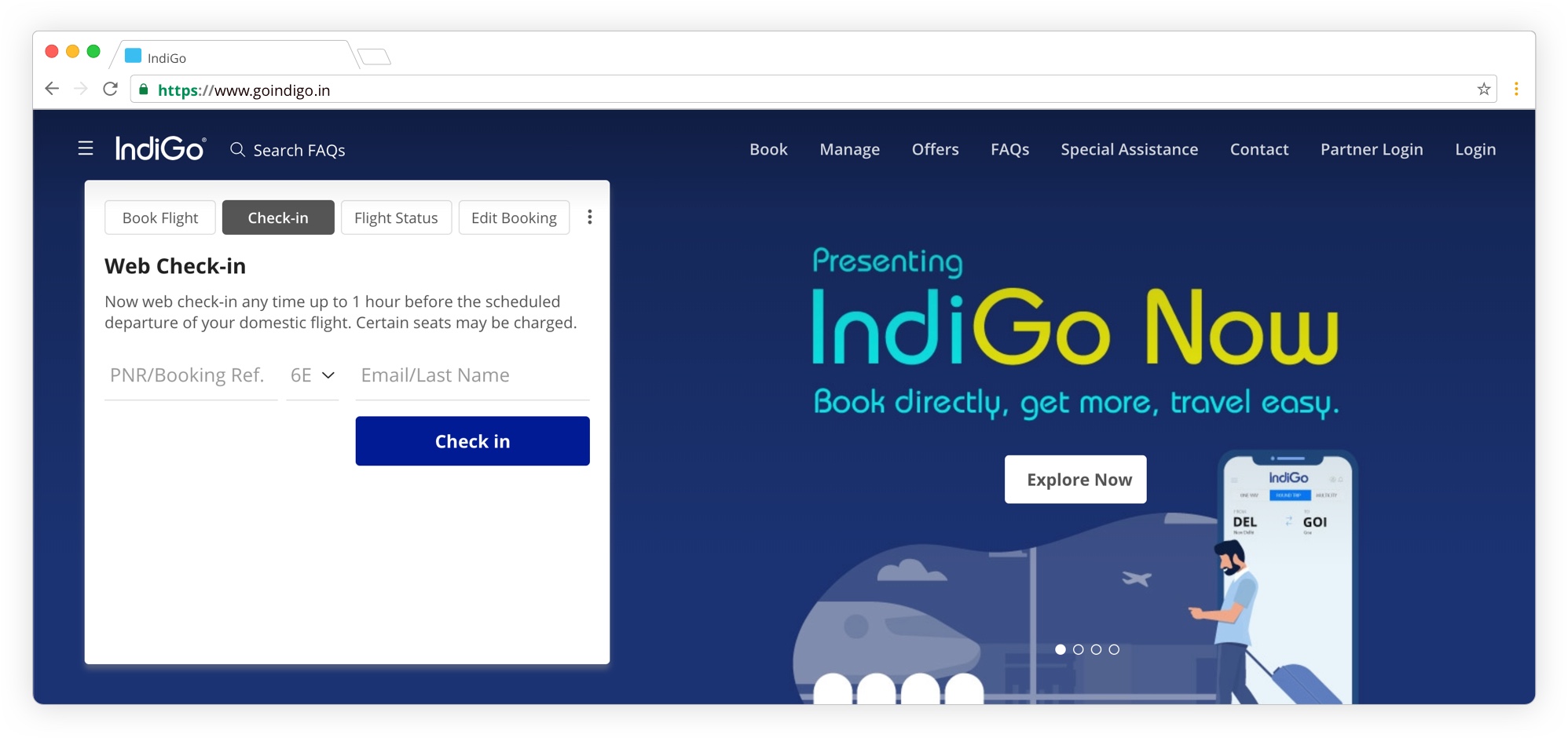The height and width of the screenshot is (738, 1568).
Task: Open the Edit Booking tab
Action: [x=514, y=217]
